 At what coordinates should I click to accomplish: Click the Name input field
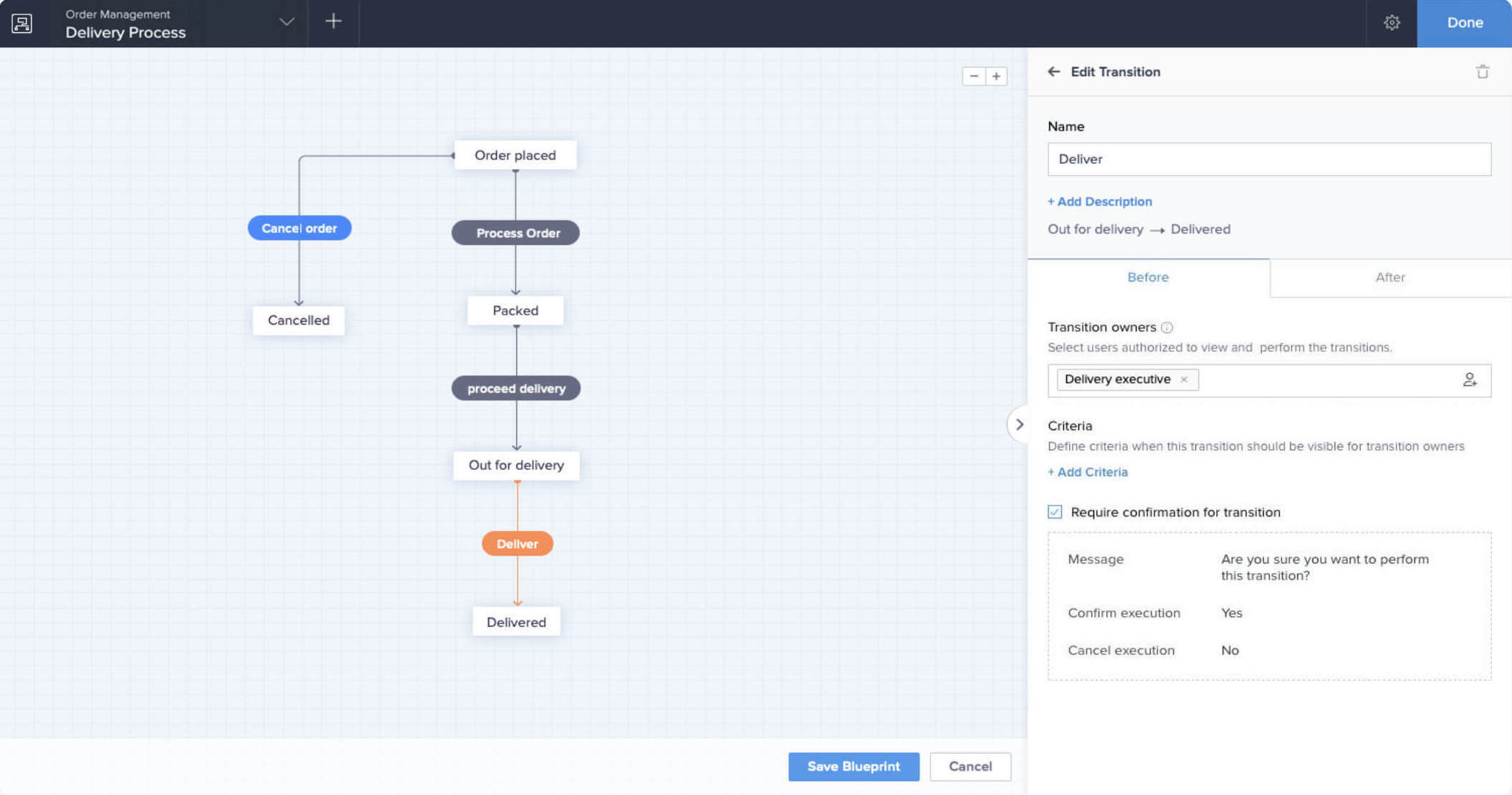click(1269, 159)
